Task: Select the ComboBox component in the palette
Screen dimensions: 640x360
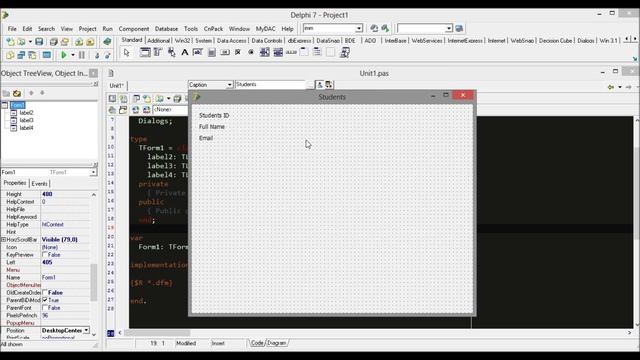Action: tap(278, 52)
